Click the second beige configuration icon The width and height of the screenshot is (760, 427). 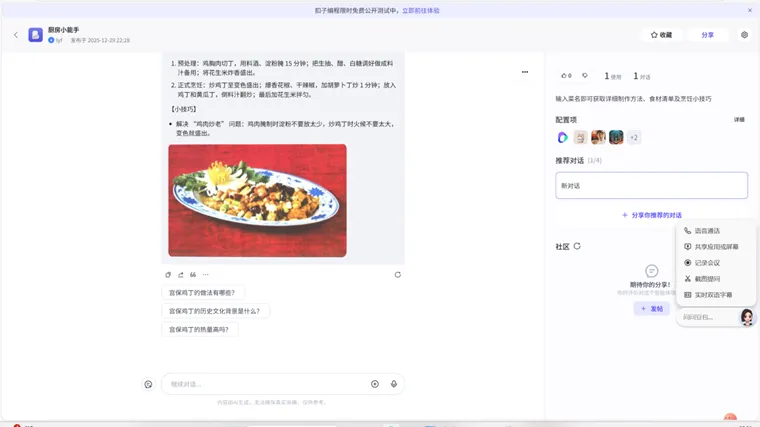(580, 138)
